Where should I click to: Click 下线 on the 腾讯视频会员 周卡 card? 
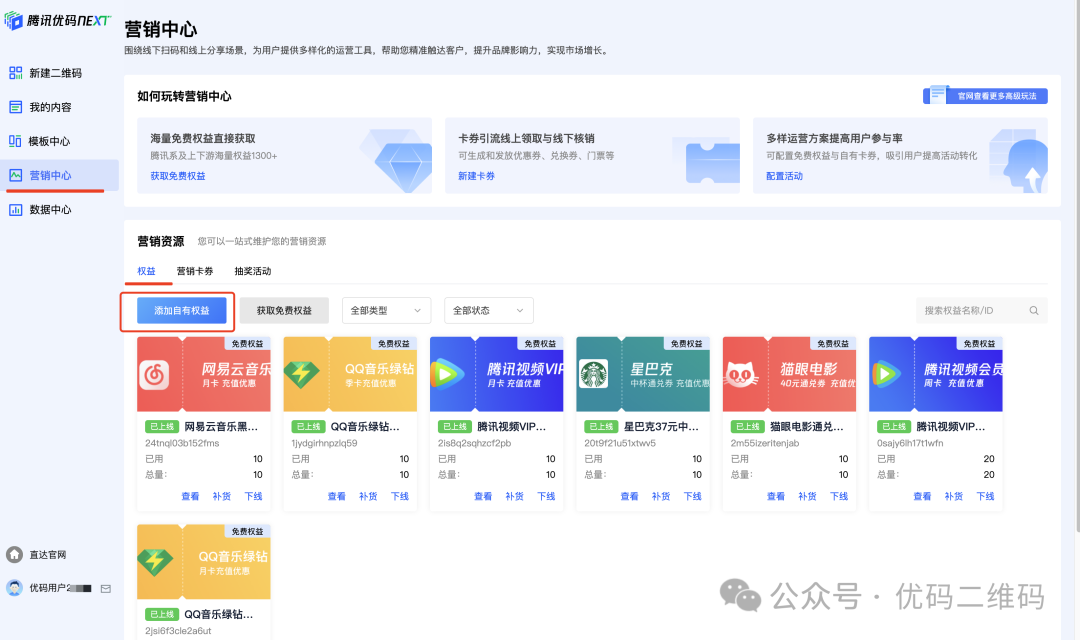pyautogui.click(x=986, y=496)
